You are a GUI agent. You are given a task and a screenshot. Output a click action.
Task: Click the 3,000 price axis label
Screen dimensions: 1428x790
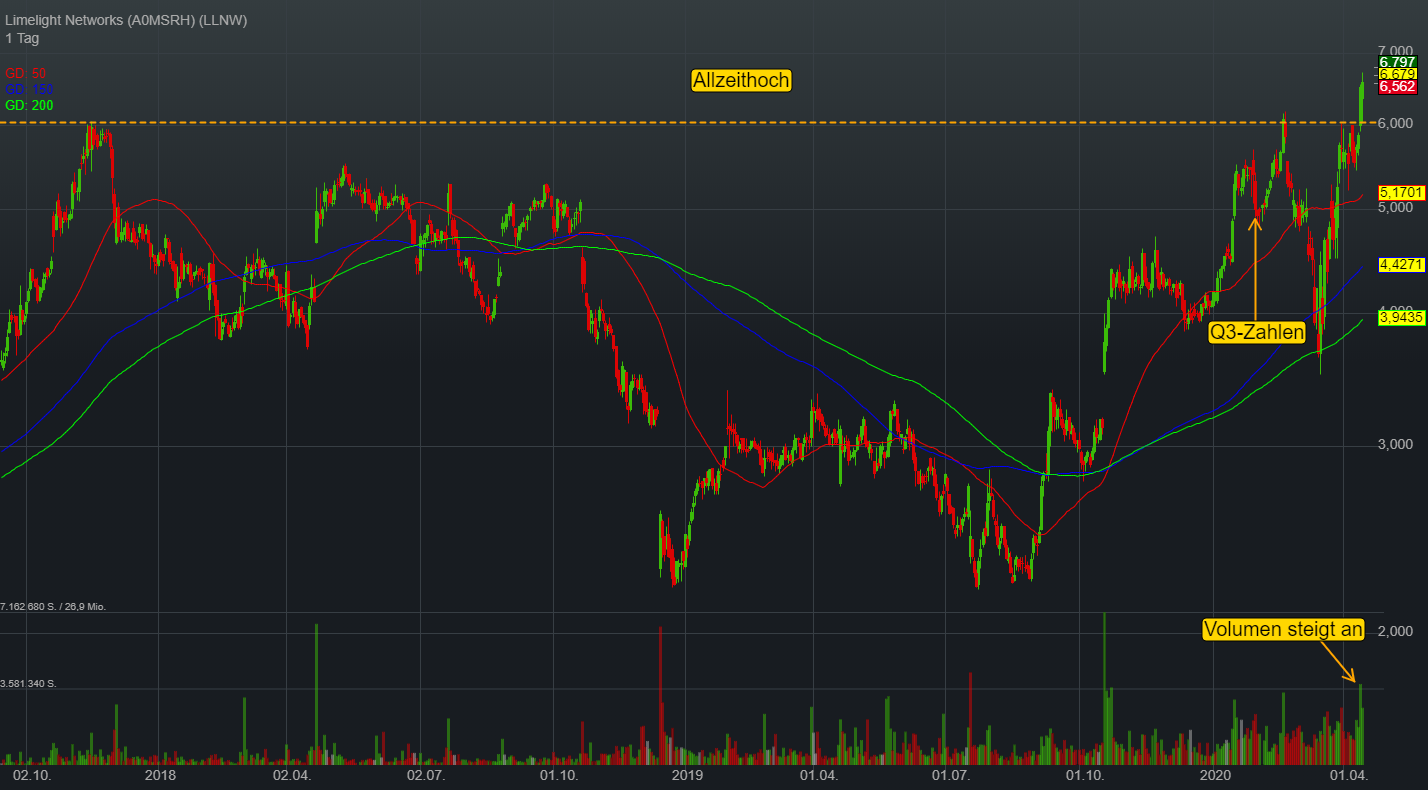coord(1395,444)
